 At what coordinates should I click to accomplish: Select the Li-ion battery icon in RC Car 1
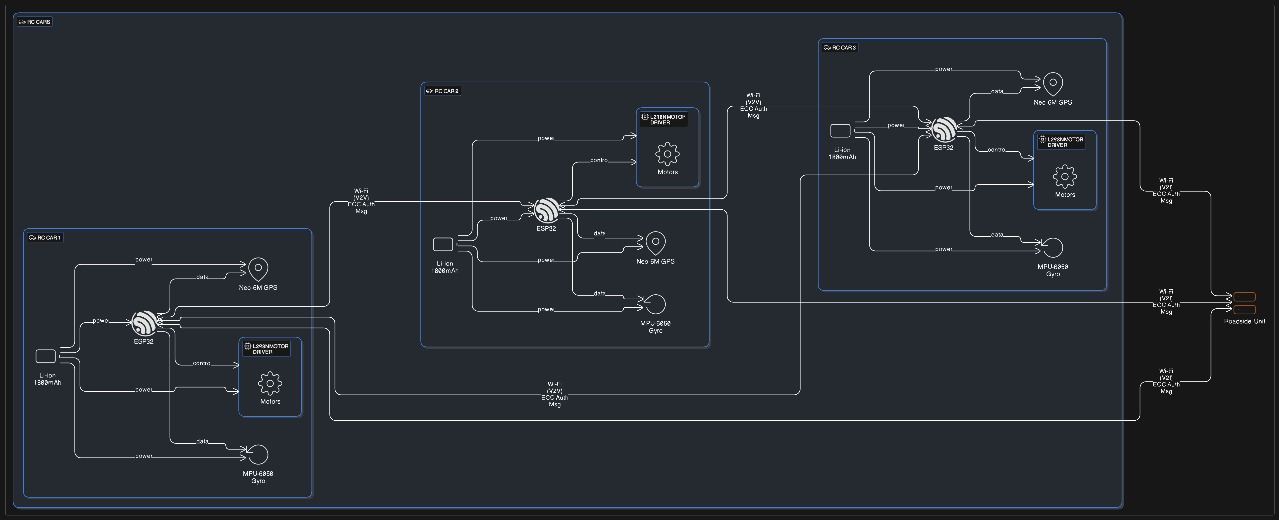(x=45, y=355)
